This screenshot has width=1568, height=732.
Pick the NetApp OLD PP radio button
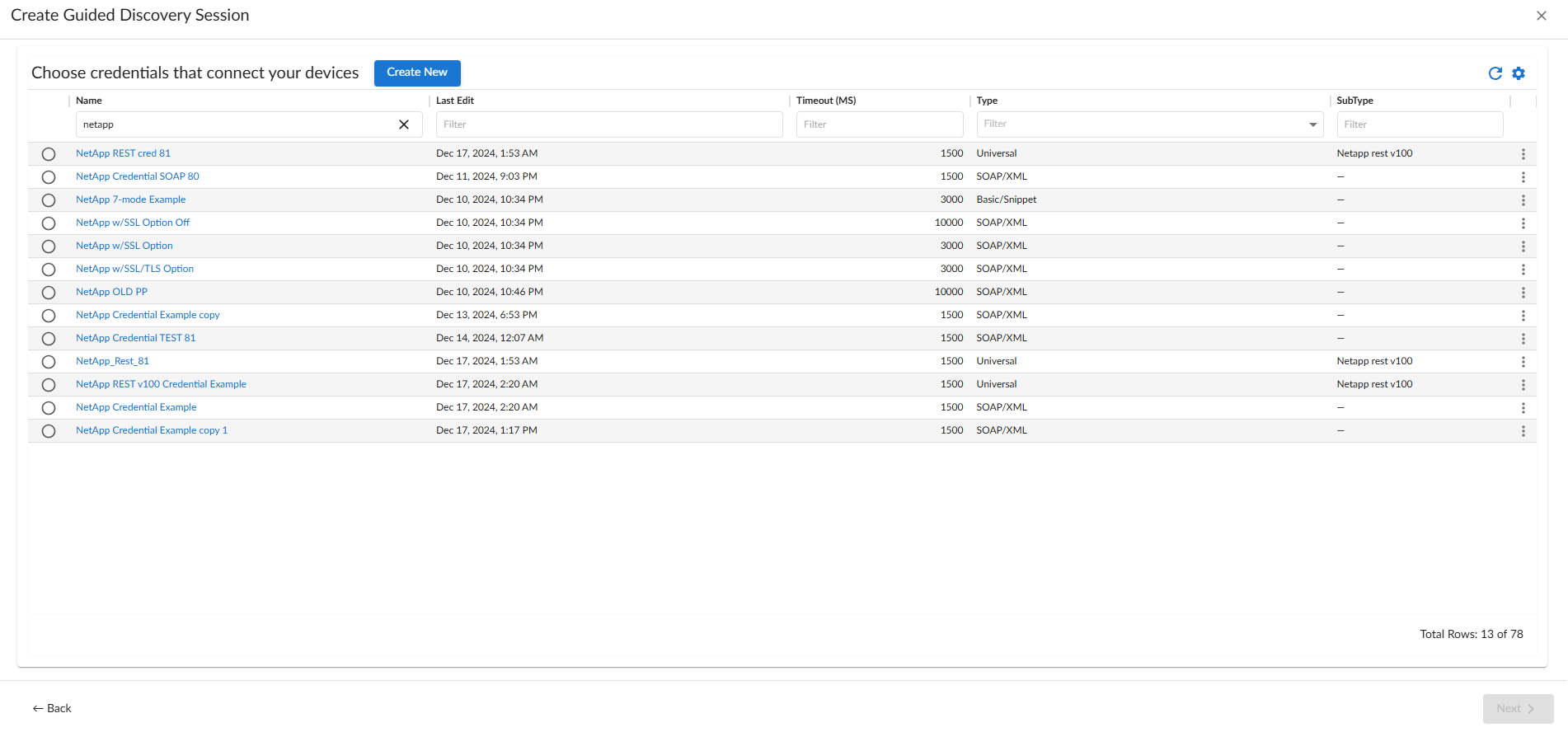[x=49, y=293]
